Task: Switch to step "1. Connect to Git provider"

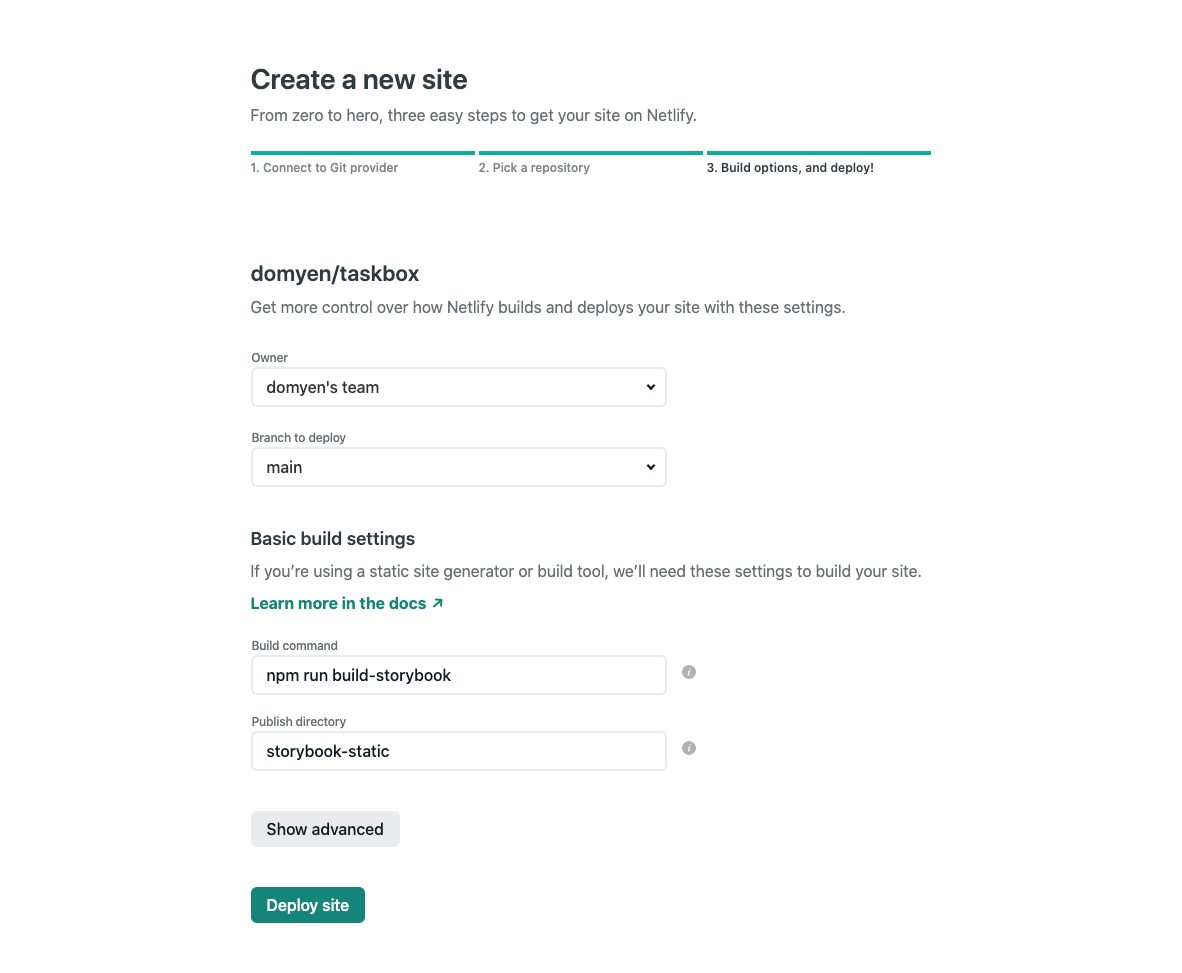Action: [x=324, y=167]
